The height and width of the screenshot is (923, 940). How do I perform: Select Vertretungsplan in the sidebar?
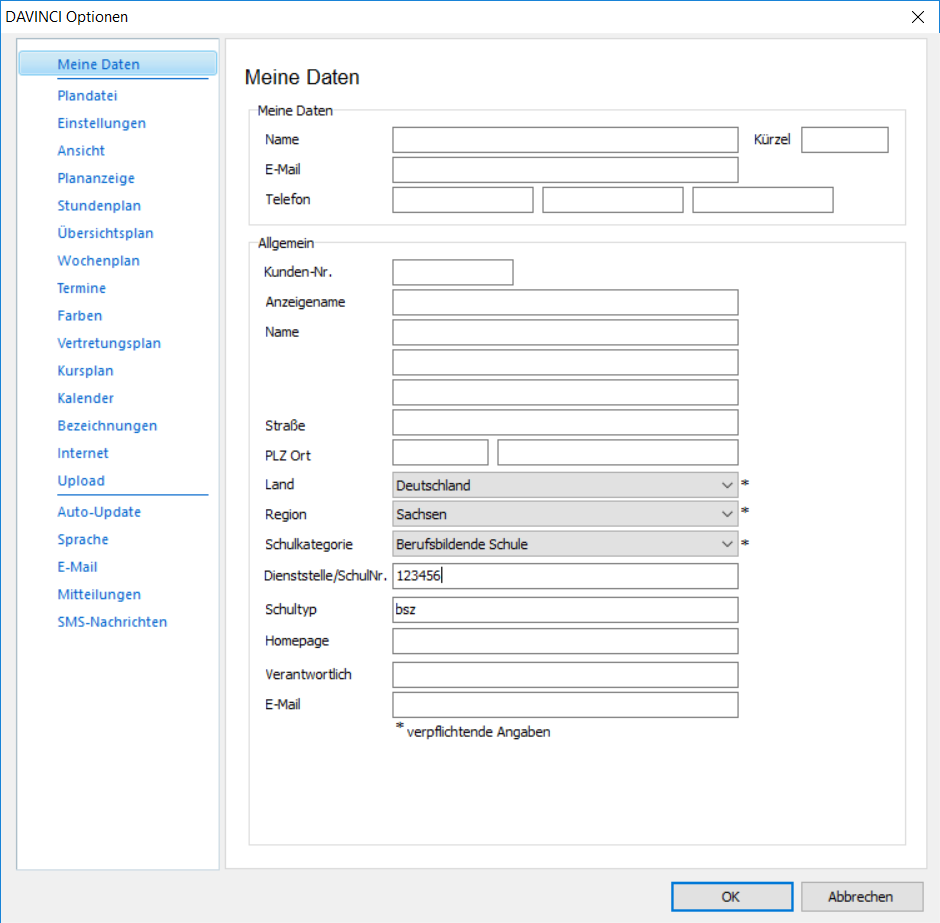pos(109,342)
